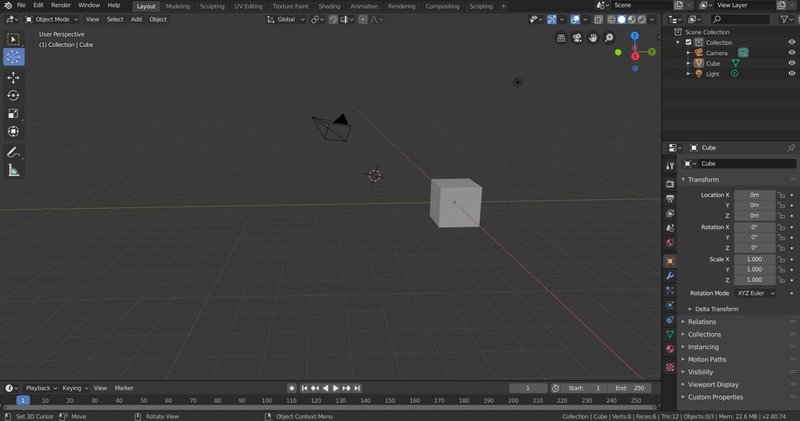Select the Scale tool

(13, 113)
